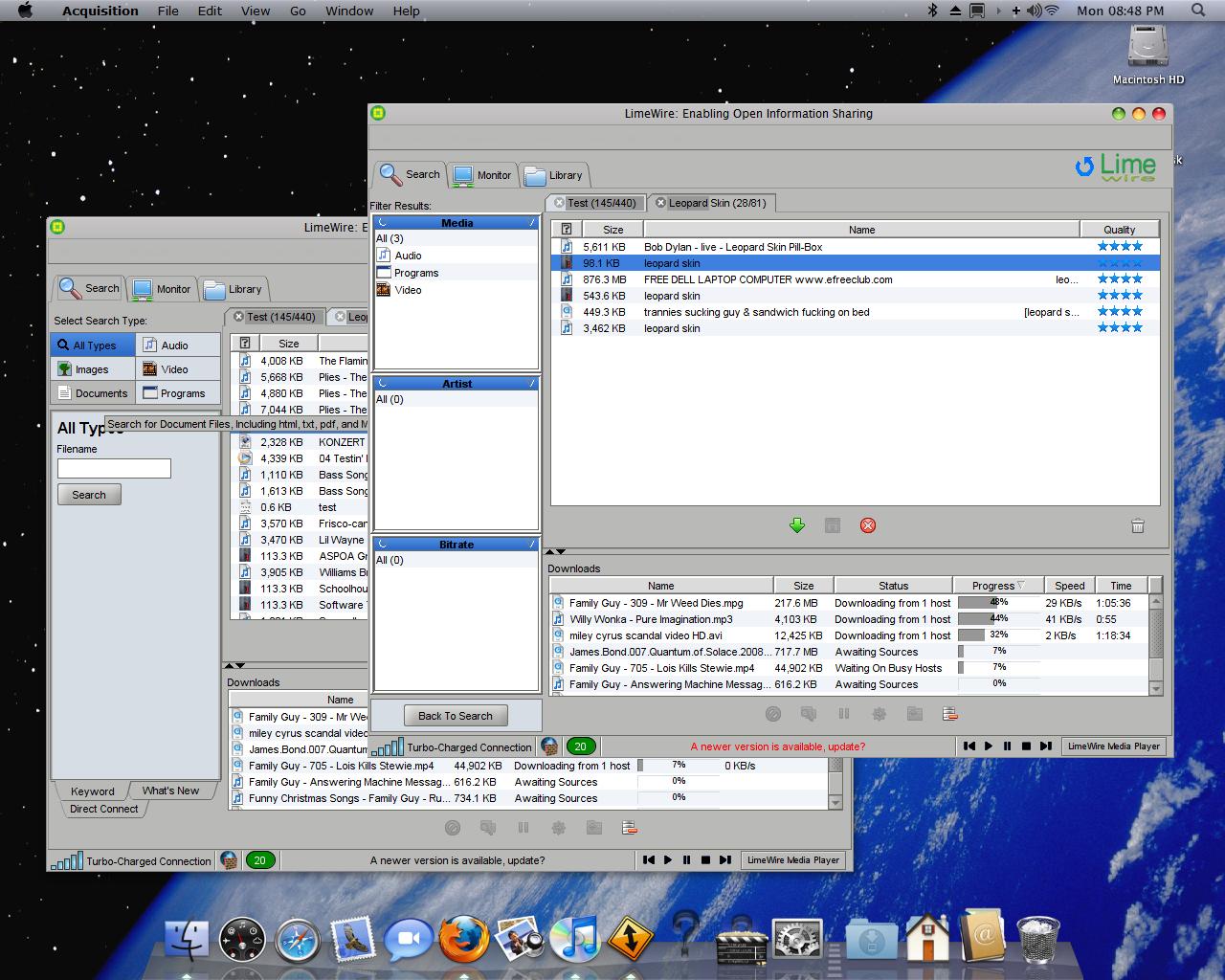Viewport: 1225px width, 980px height.
Task: Launch Safari from the dock
Action: [298, 939]
